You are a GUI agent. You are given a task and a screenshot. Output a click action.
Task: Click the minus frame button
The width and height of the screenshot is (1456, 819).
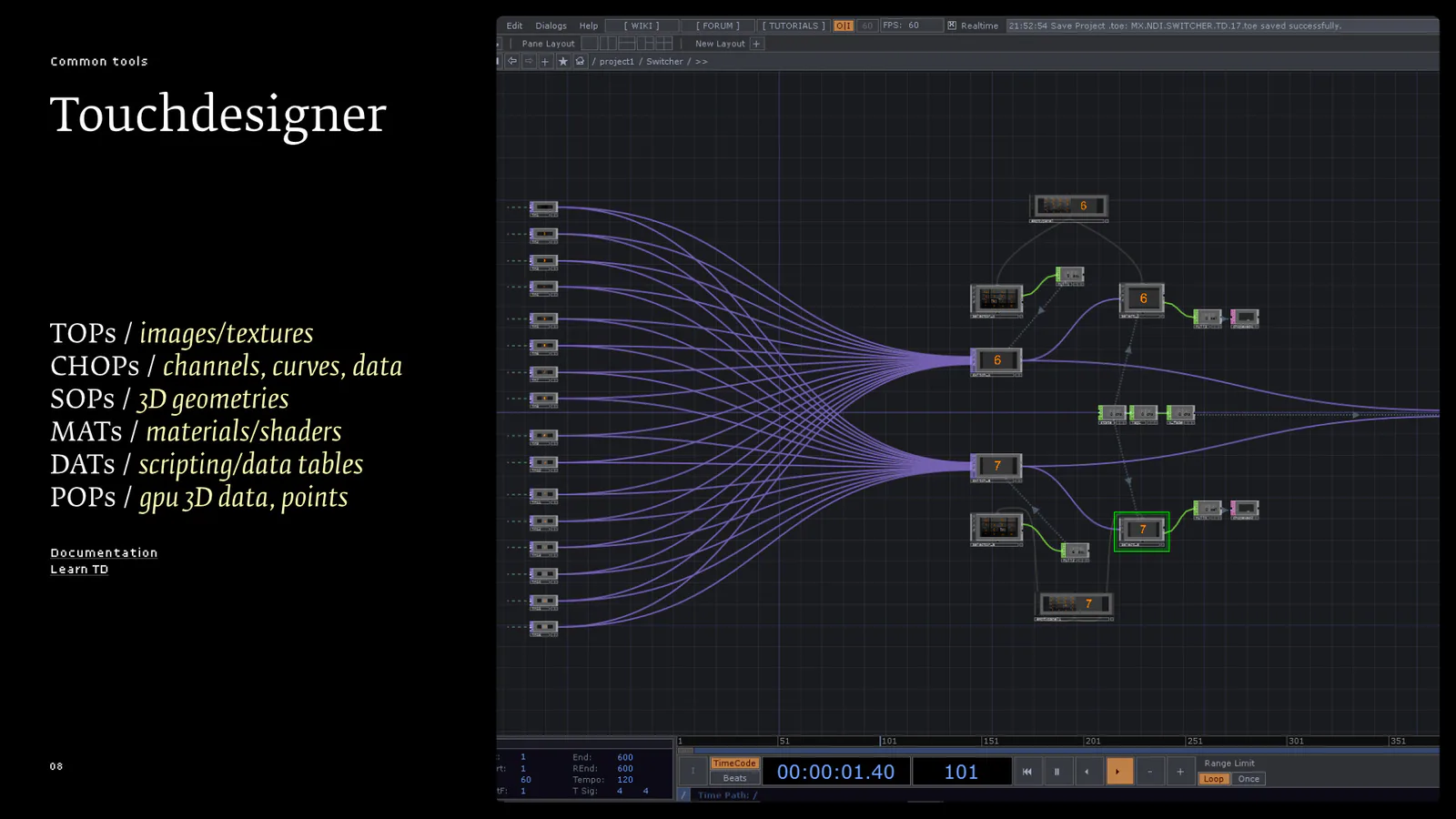[x=1149, y=772]
